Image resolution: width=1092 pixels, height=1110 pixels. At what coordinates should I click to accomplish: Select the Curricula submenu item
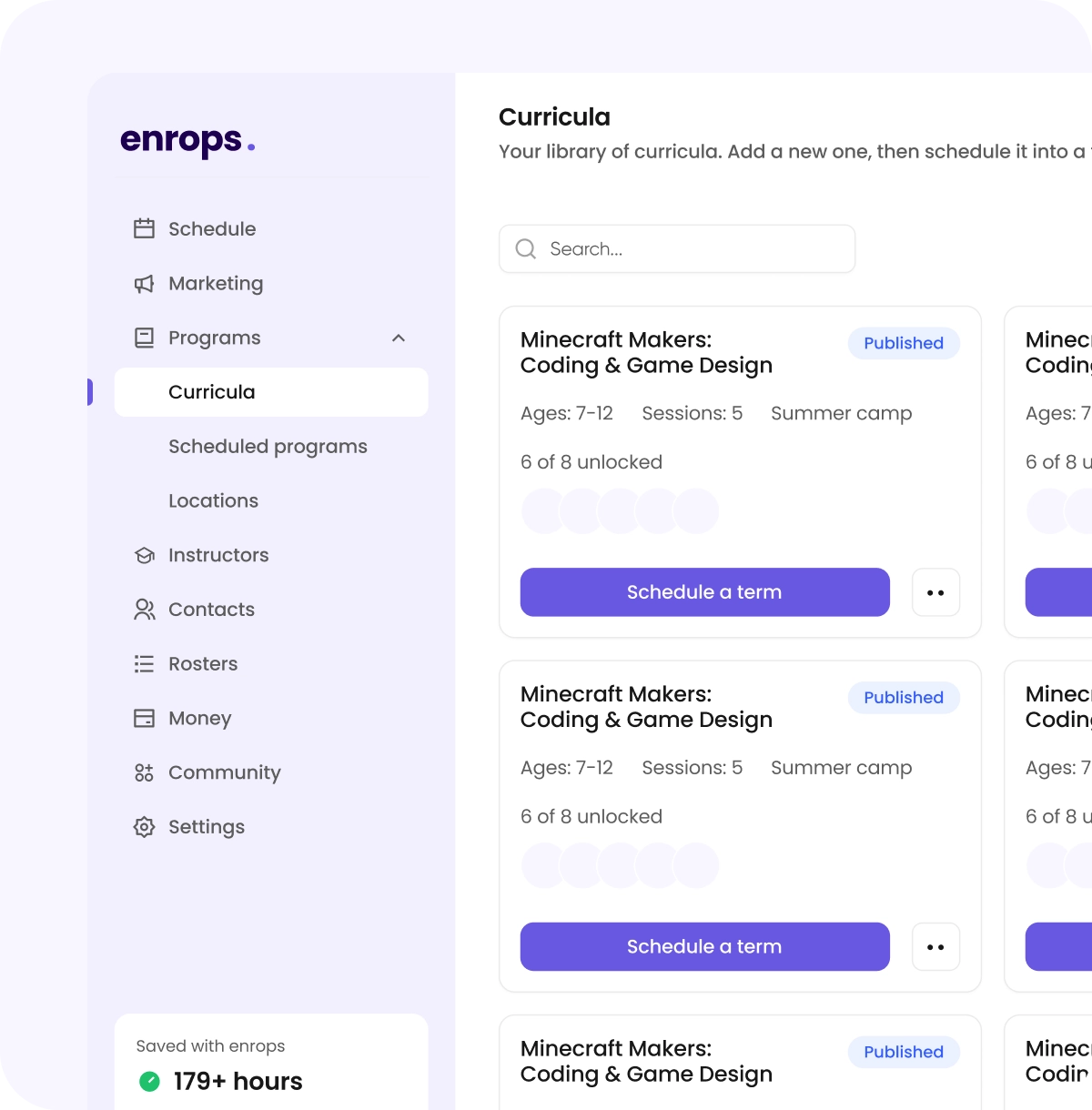[271, 392]
